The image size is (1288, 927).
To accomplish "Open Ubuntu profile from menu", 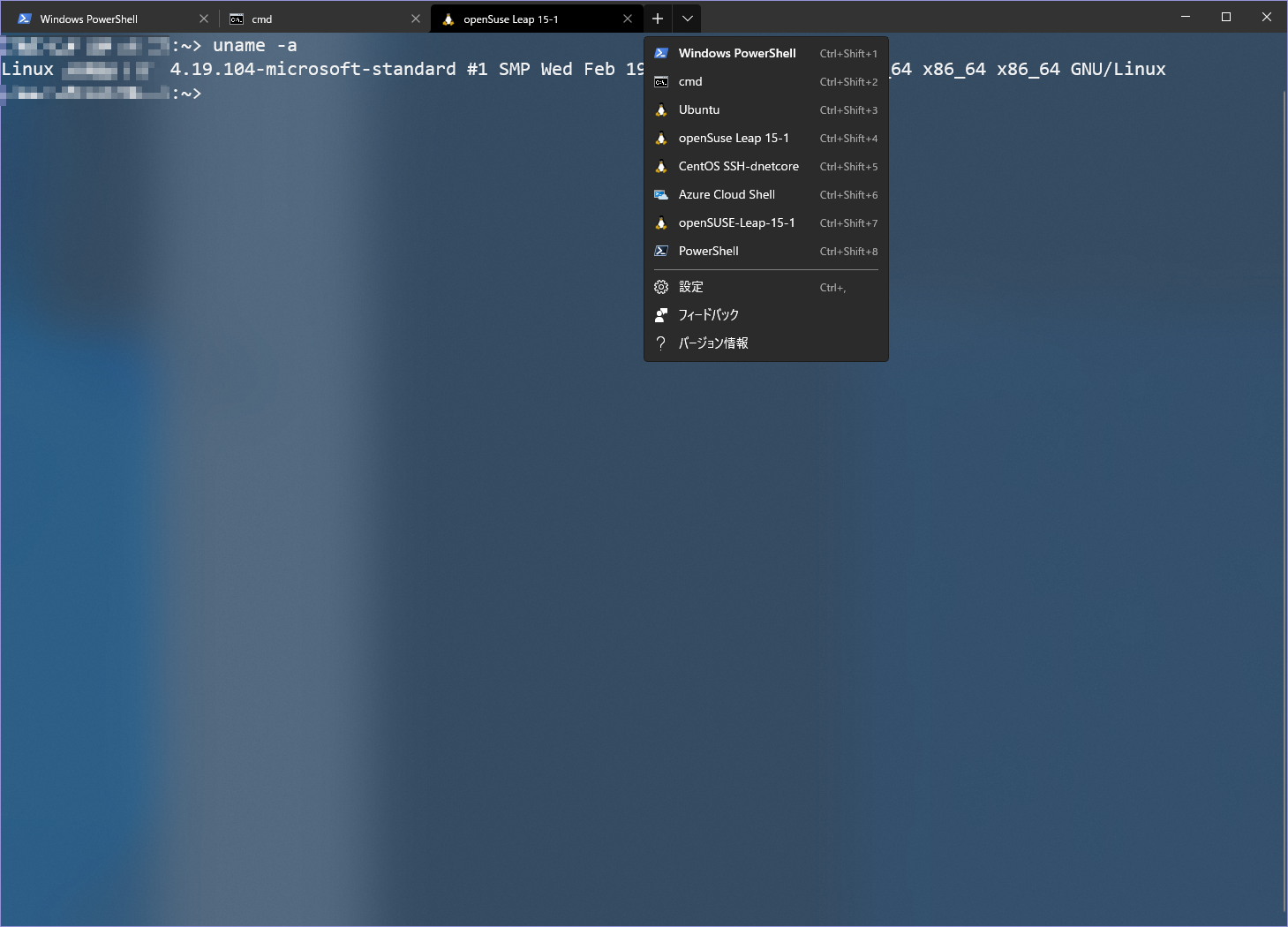I will (x=766, y=109).
